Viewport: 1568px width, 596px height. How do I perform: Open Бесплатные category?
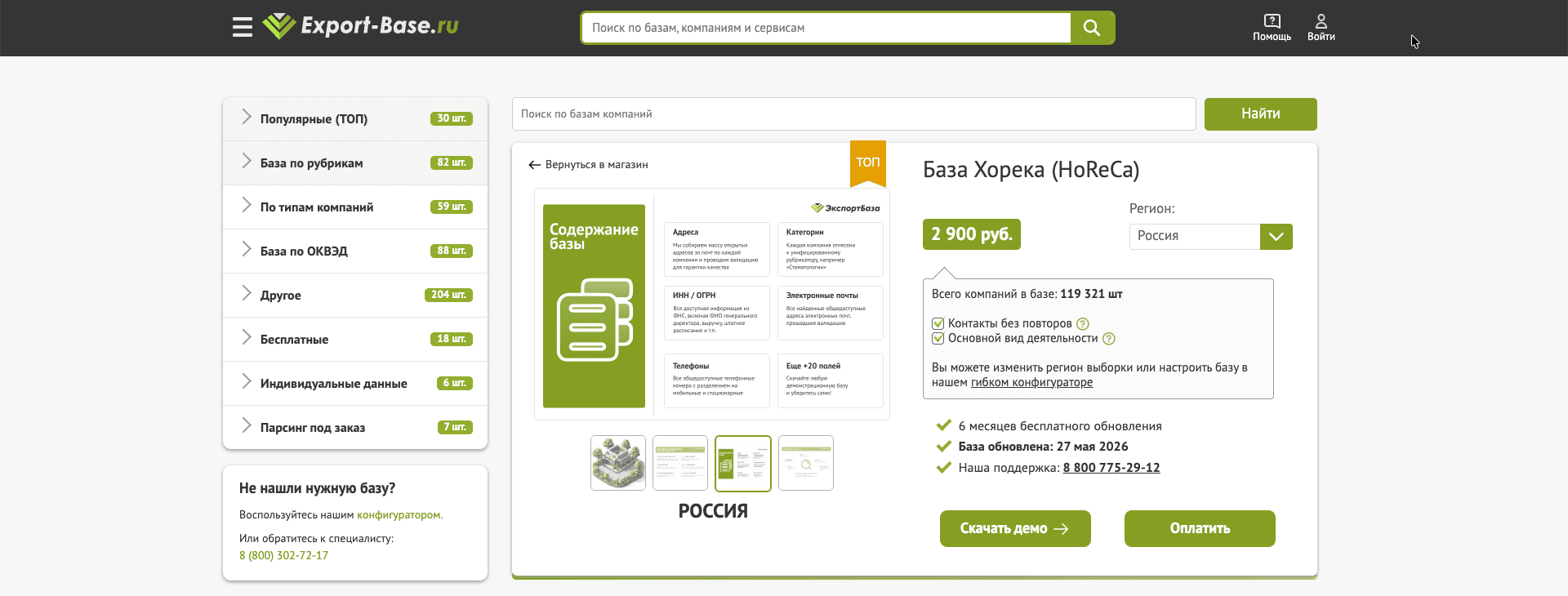(x=355, y=340)
